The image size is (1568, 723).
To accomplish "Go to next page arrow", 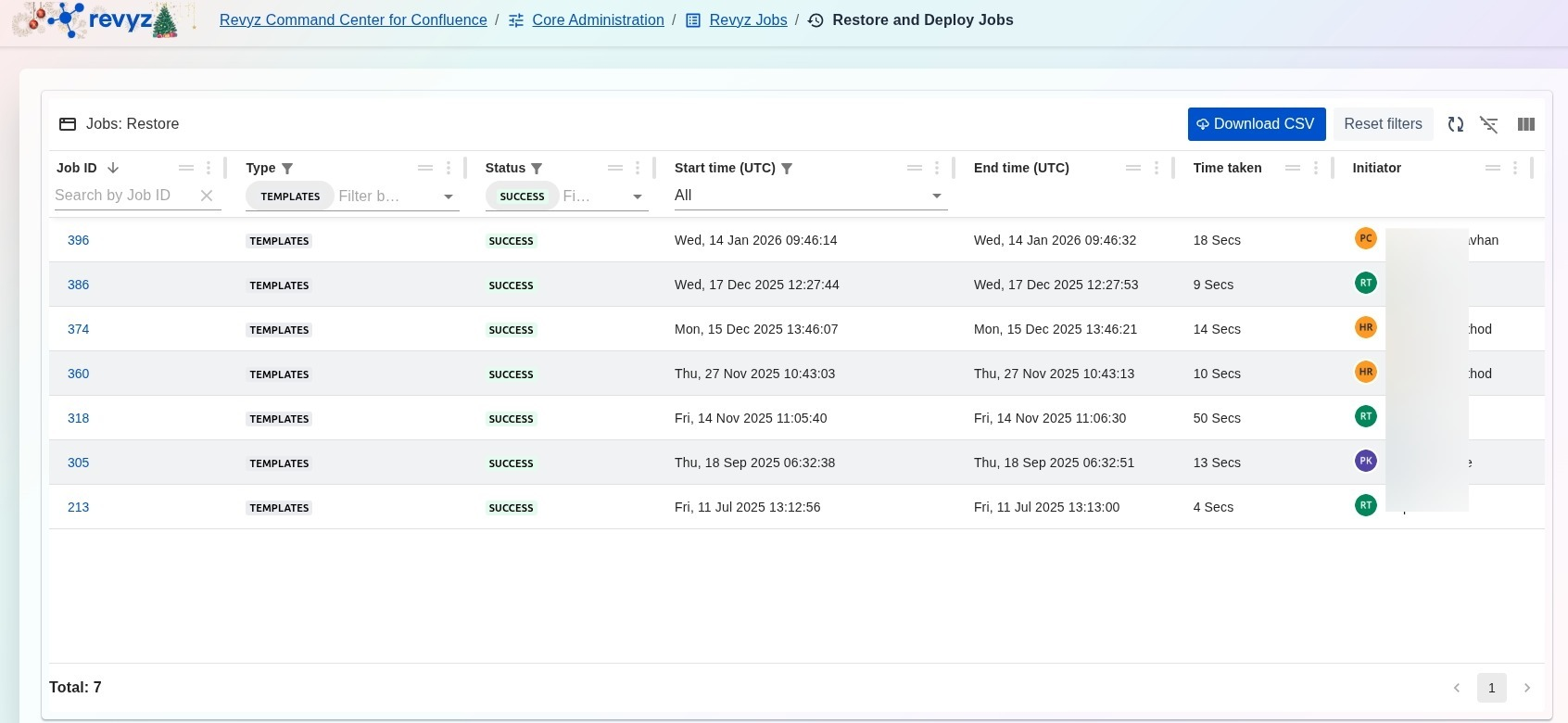I will tap(1527, 688).
